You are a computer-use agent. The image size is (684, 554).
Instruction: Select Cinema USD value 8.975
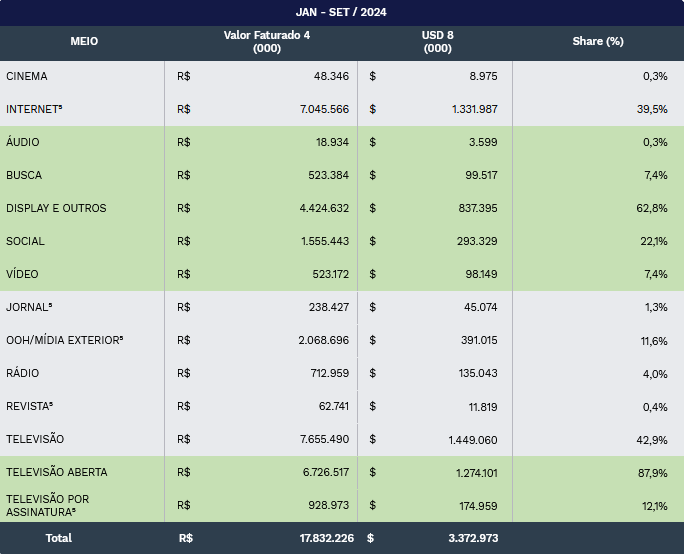(483, 76)
